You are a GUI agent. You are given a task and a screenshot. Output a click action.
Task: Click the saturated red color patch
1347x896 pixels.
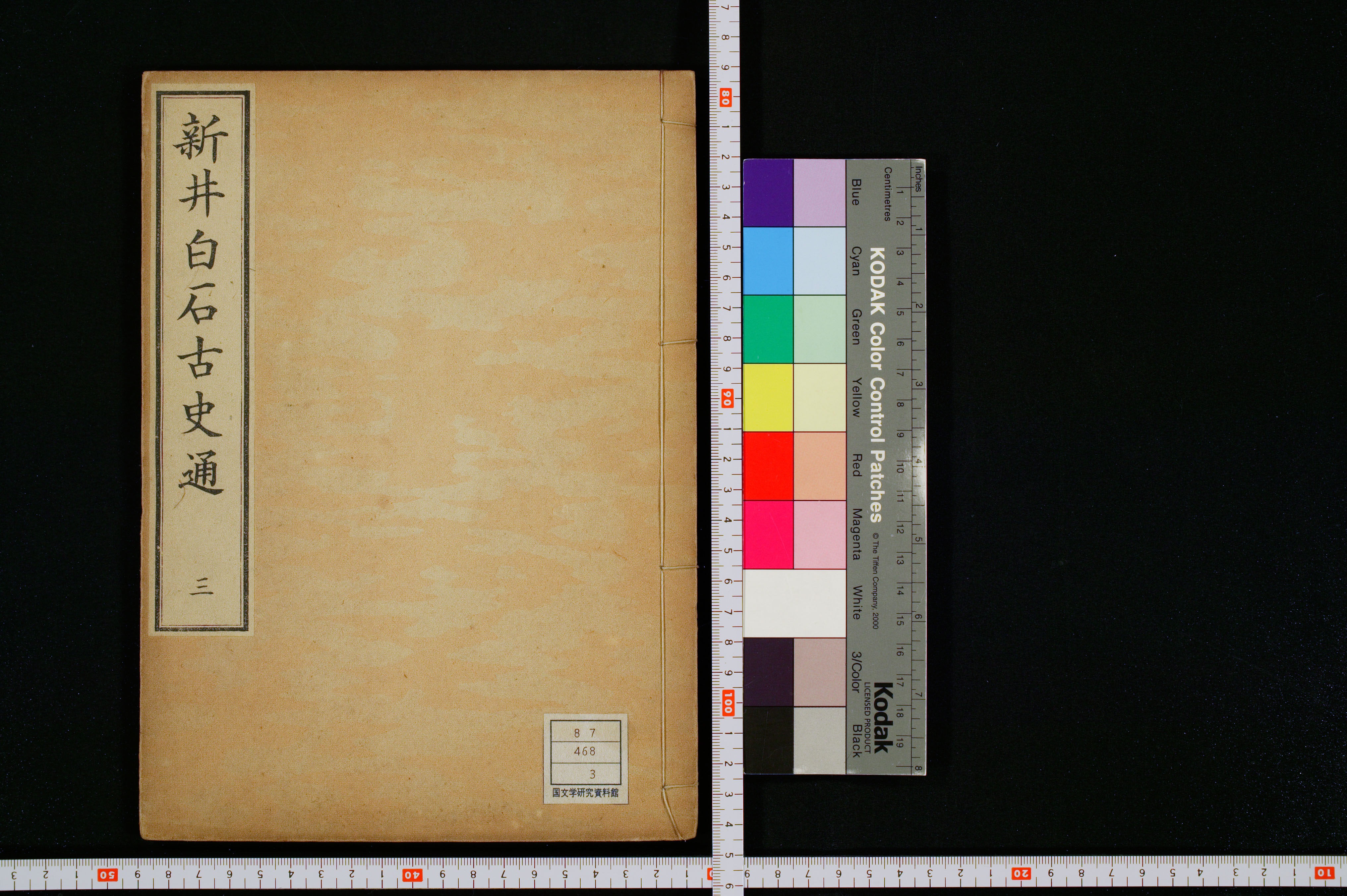tap(768, 466)
